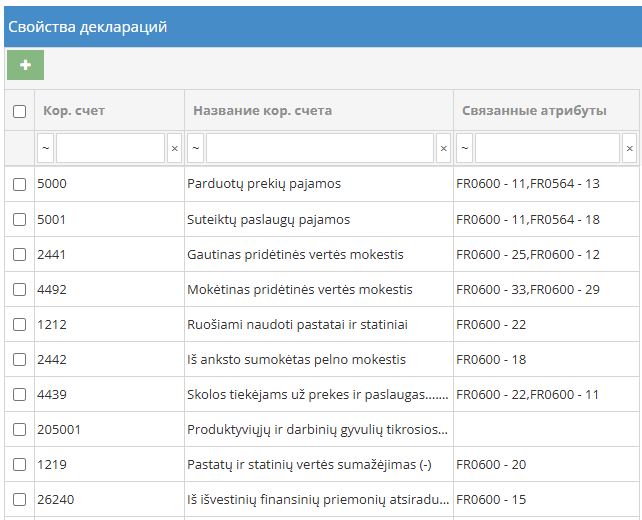Click attributes FR0600 - 22,FR0600 - 11
Screen dimensions: 642x520
(x=527, y=395)
